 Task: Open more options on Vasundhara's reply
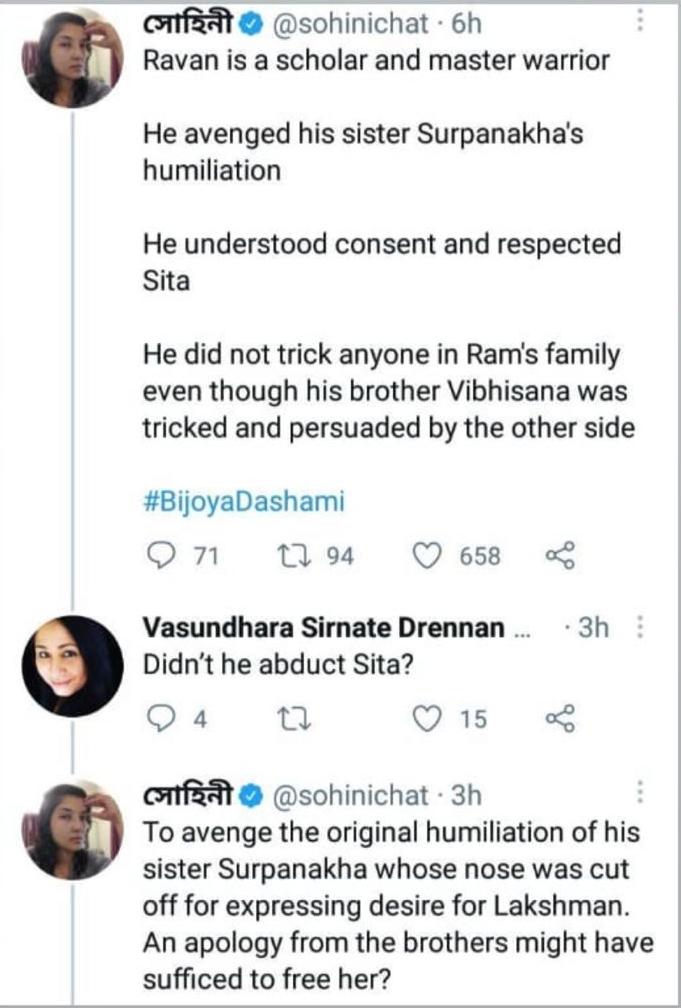(641, 628)
